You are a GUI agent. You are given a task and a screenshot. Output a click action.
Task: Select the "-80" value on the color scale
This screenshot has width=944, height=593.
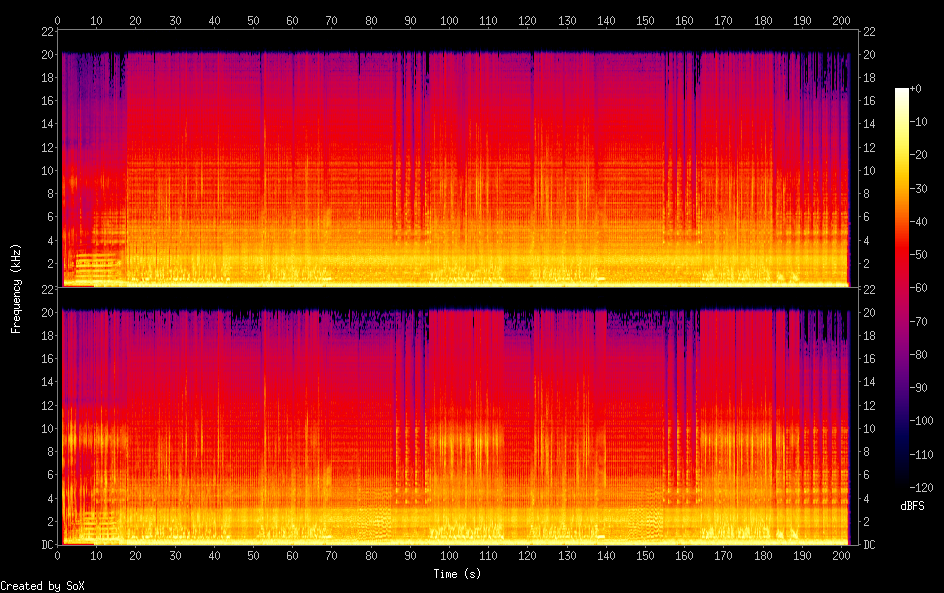pos(919,355)
